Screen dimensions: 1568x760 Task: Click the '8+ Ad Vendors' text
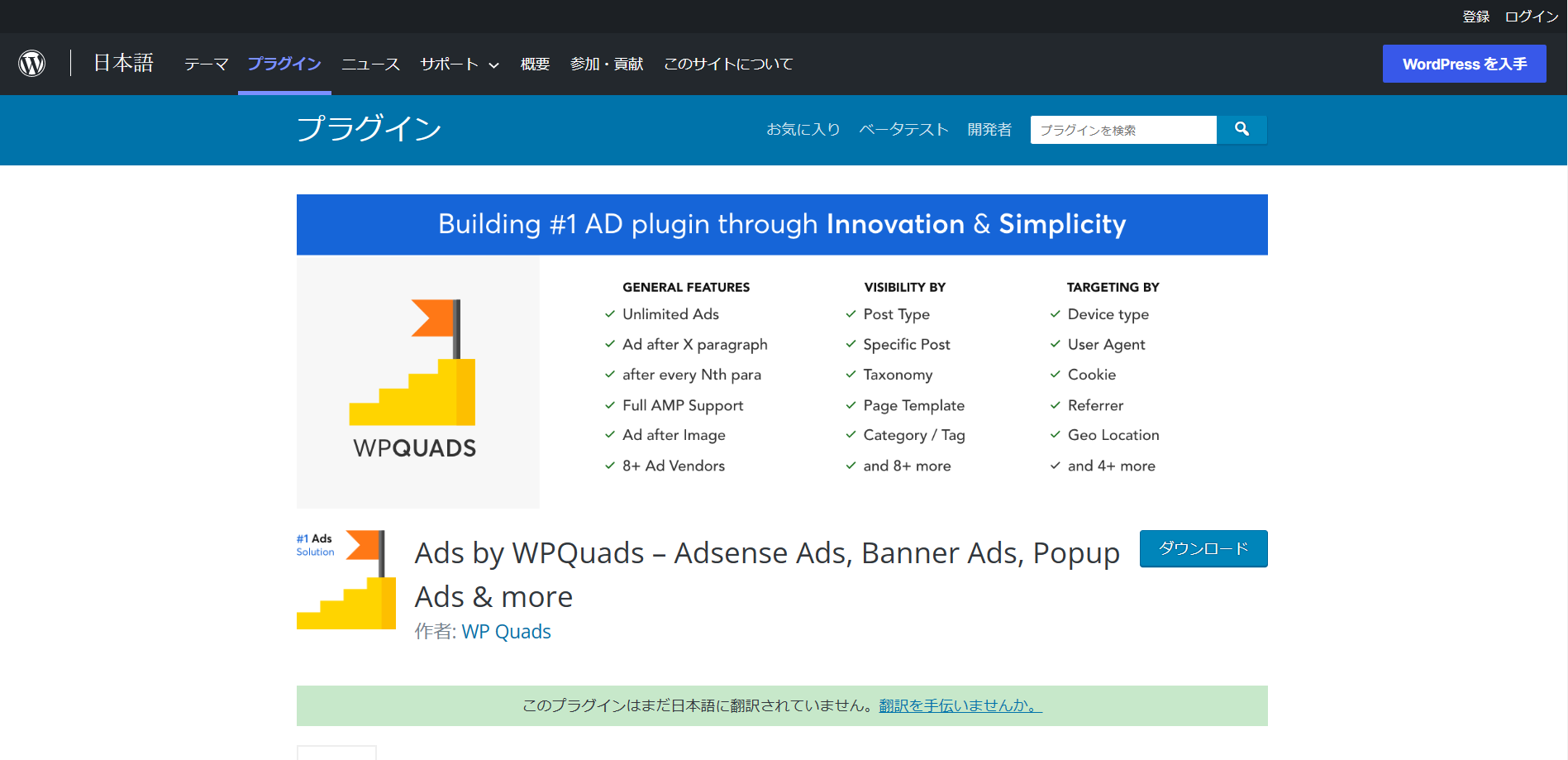(674, 466)
